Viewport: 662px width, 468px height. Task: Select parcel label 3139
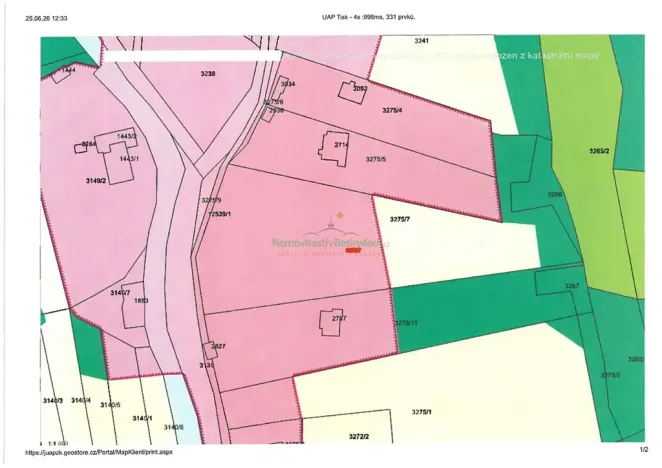pos(207,365)
